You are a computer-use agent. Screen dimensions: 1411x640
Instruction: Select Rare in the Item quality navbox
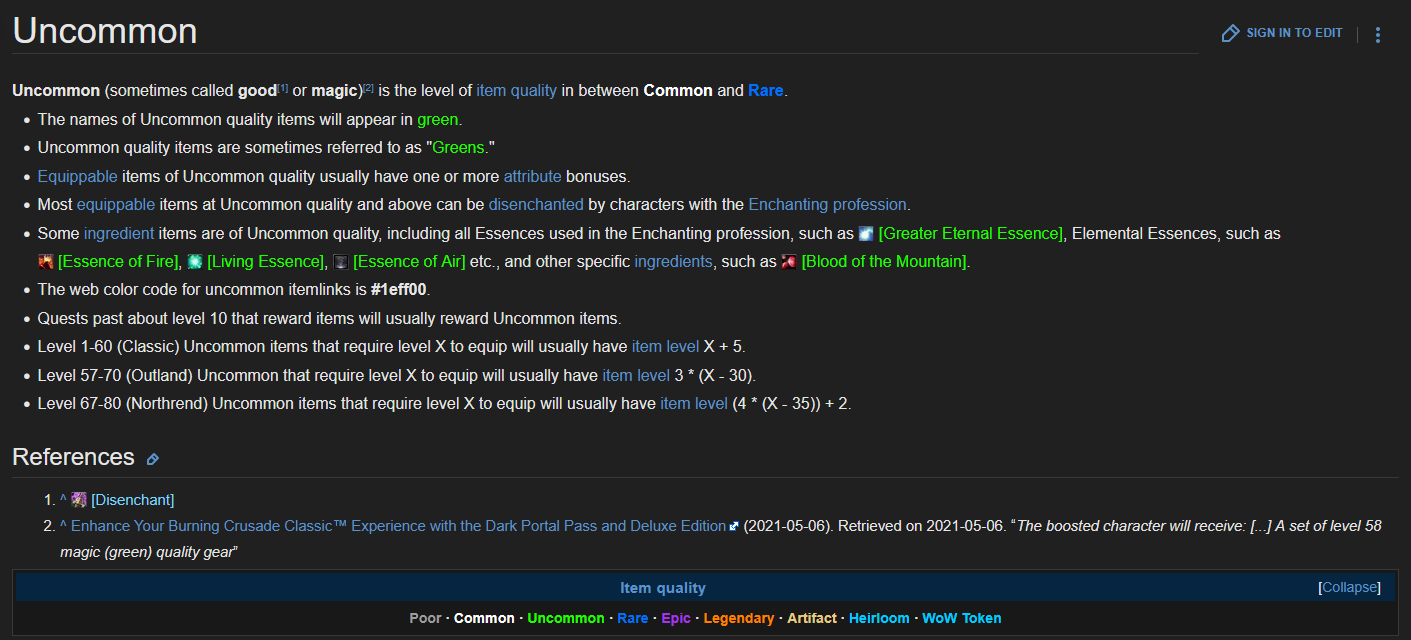point(632,618)
